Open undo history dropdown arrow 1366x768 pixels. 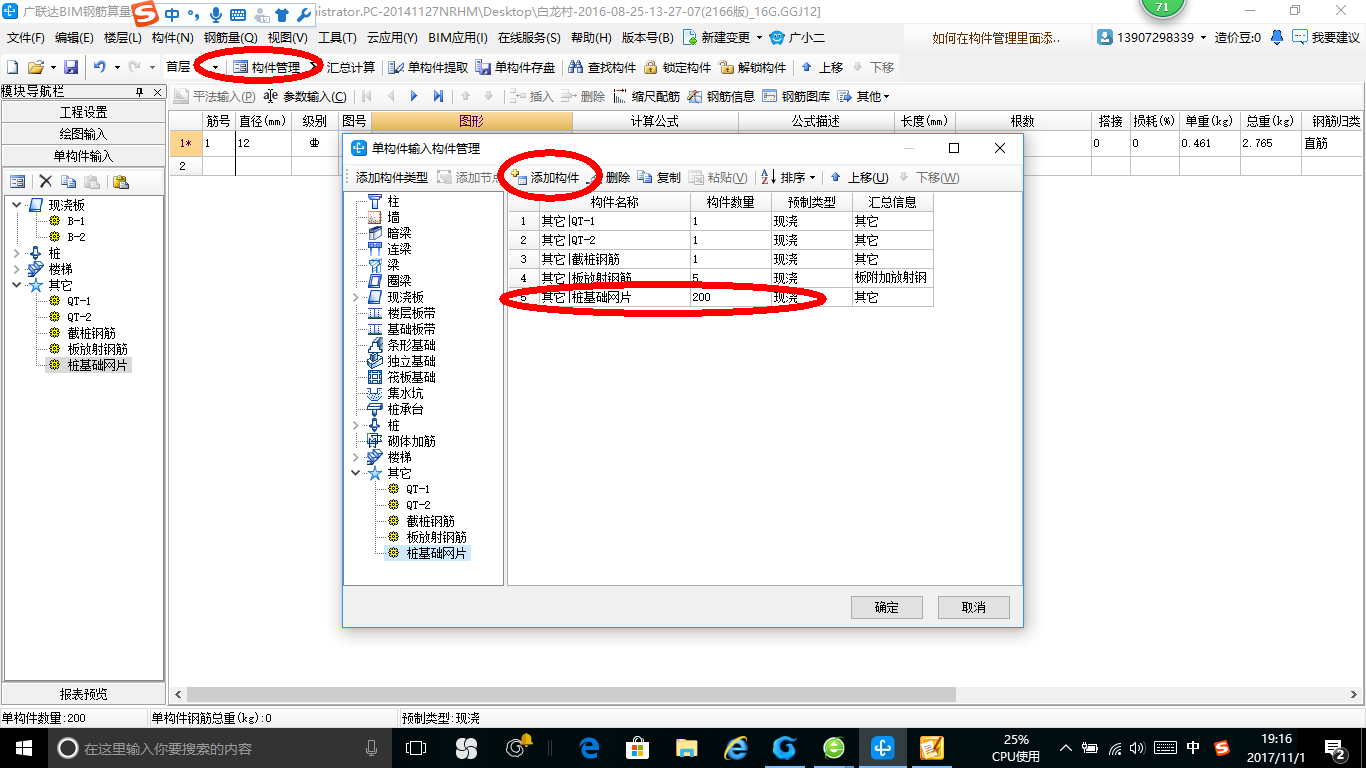click(x=115, y=67)
